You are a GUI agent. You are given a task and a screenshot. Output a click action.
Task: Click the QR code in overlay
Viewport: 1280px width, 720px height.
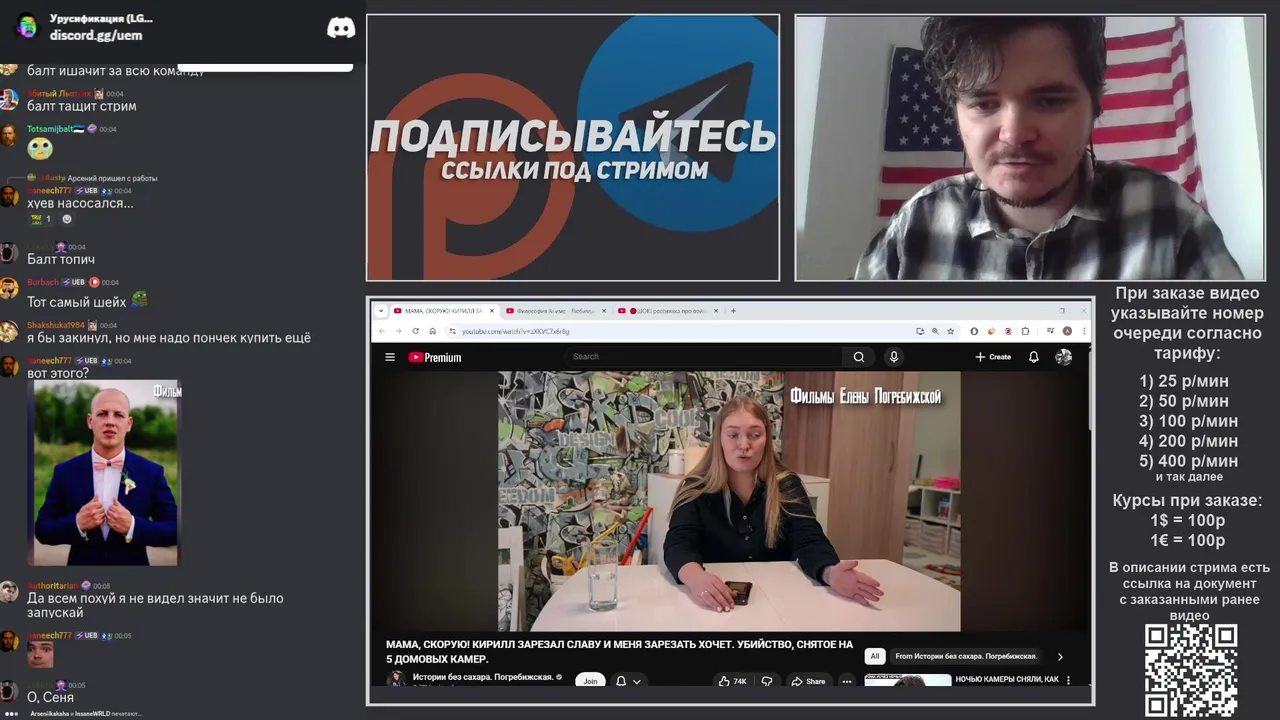1191,670
